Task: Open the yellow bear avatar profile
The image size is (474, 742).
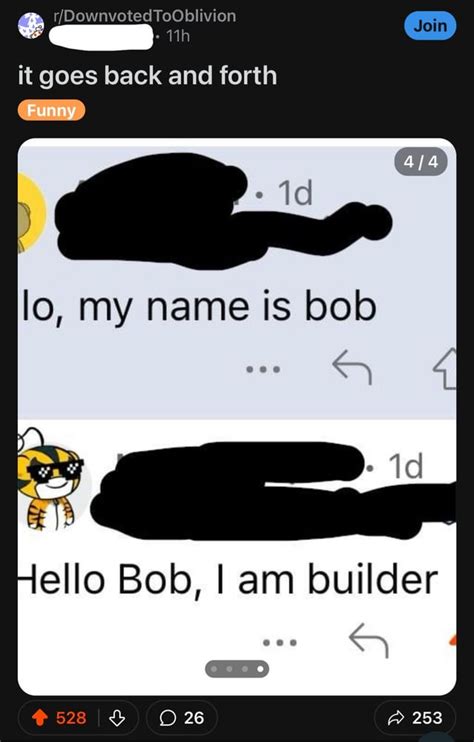Action: coord(31,212)
